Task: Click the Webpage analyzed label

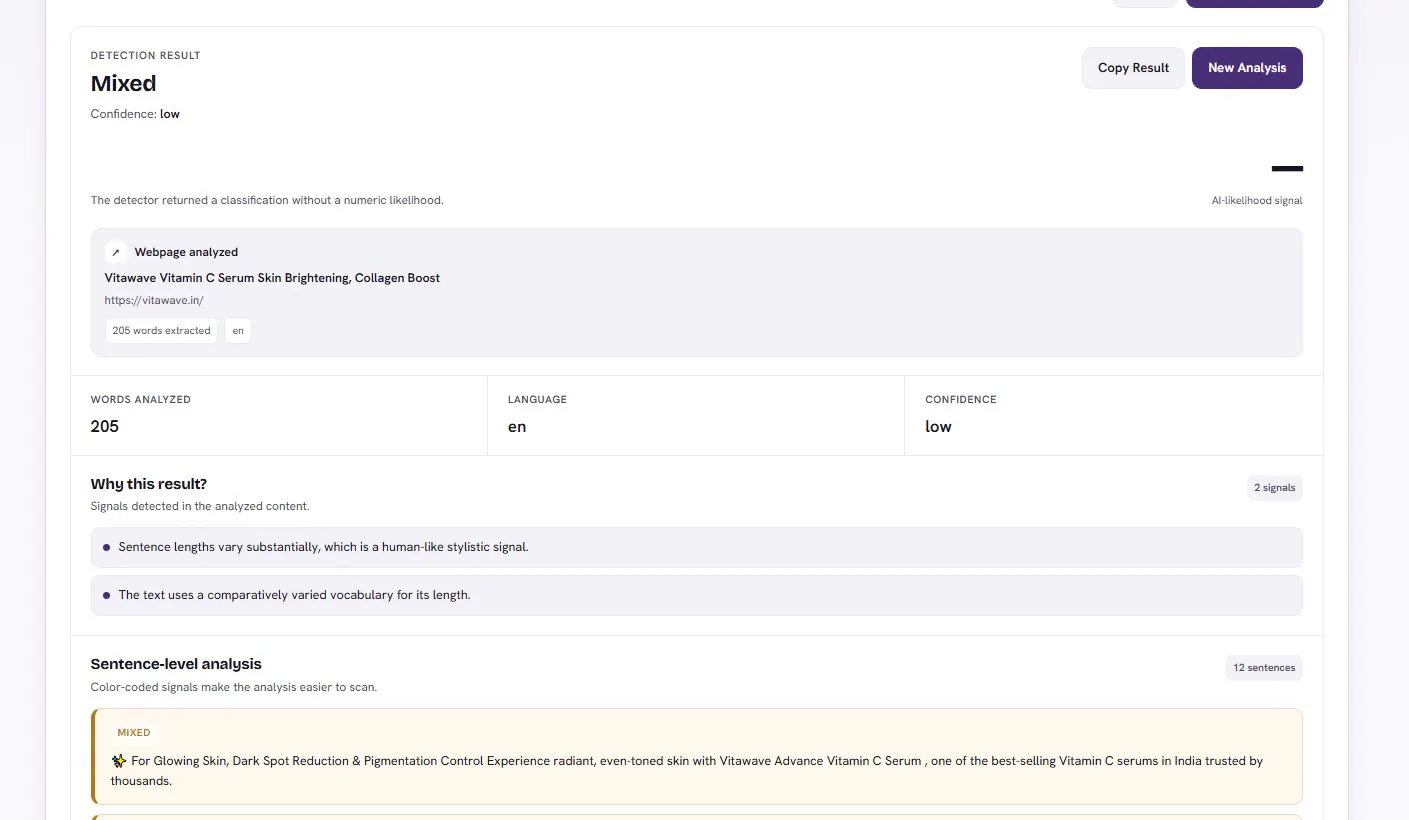Action: [186, 252]
